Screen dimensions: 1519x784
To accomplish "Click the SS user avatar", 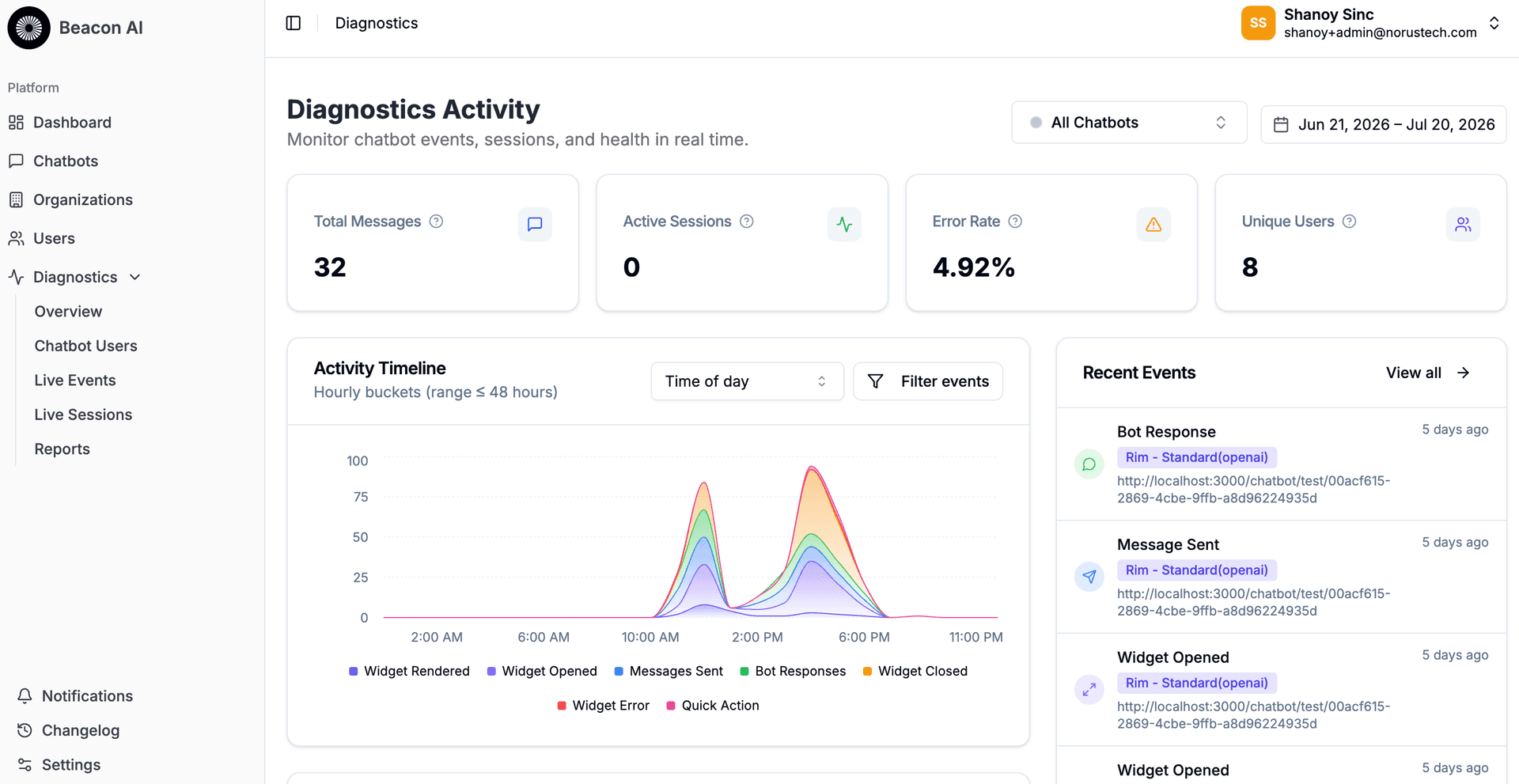I will (1258, 23).
